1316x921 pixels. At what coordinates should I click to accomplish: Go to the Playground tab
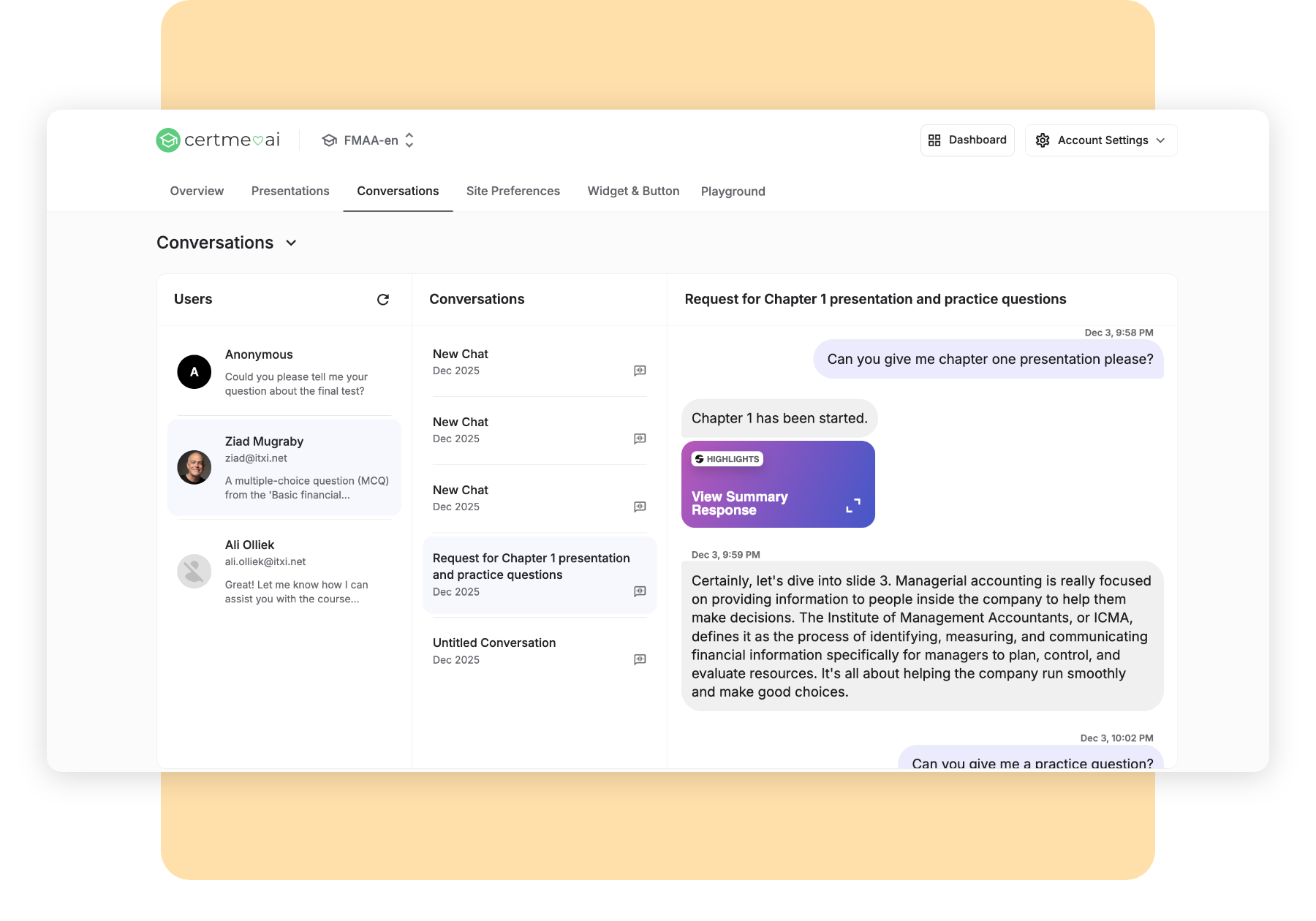tap(733, 192)
